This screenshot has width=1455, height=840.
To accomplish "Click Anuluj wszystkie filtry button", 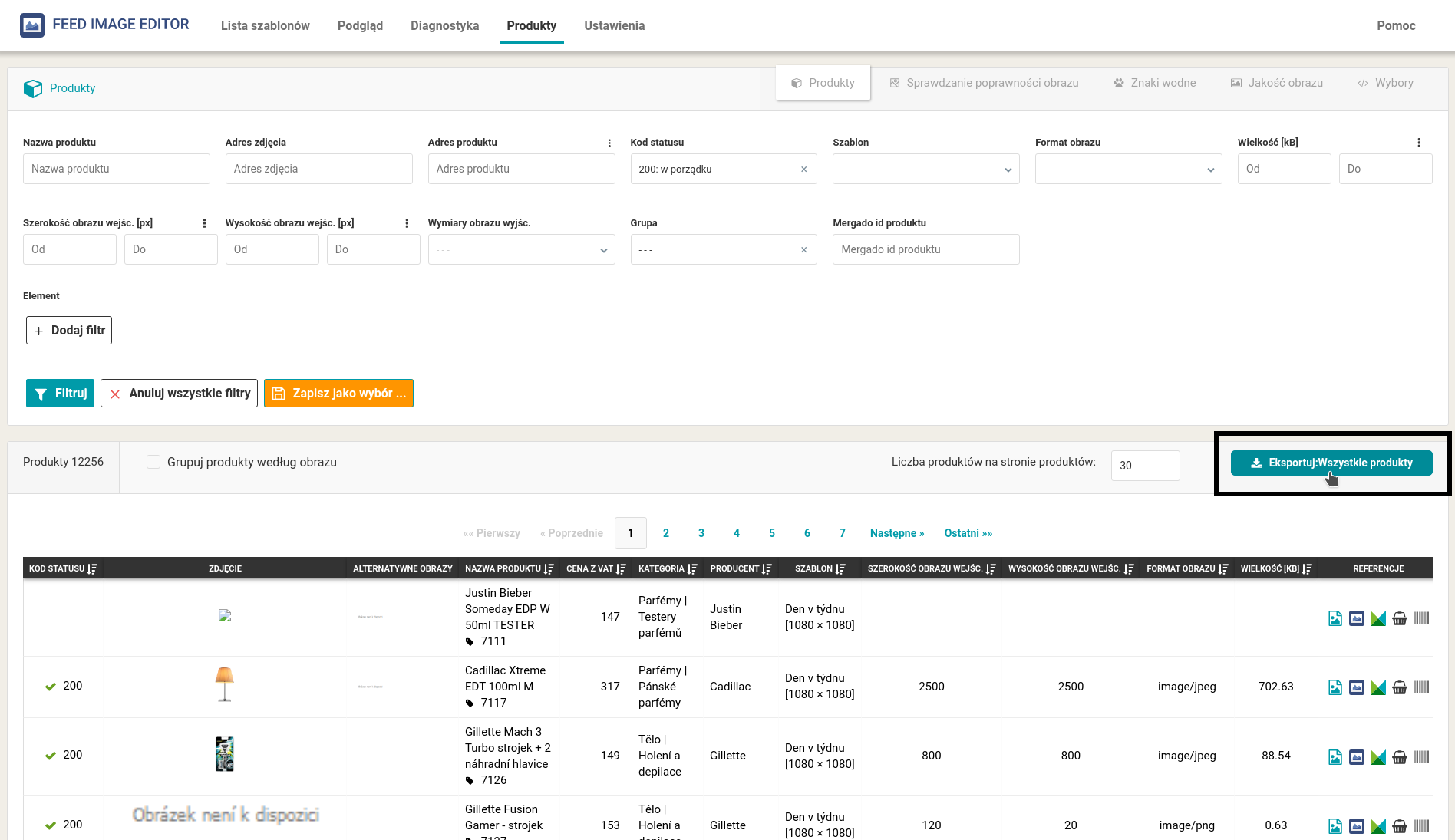I will point(179,393).
